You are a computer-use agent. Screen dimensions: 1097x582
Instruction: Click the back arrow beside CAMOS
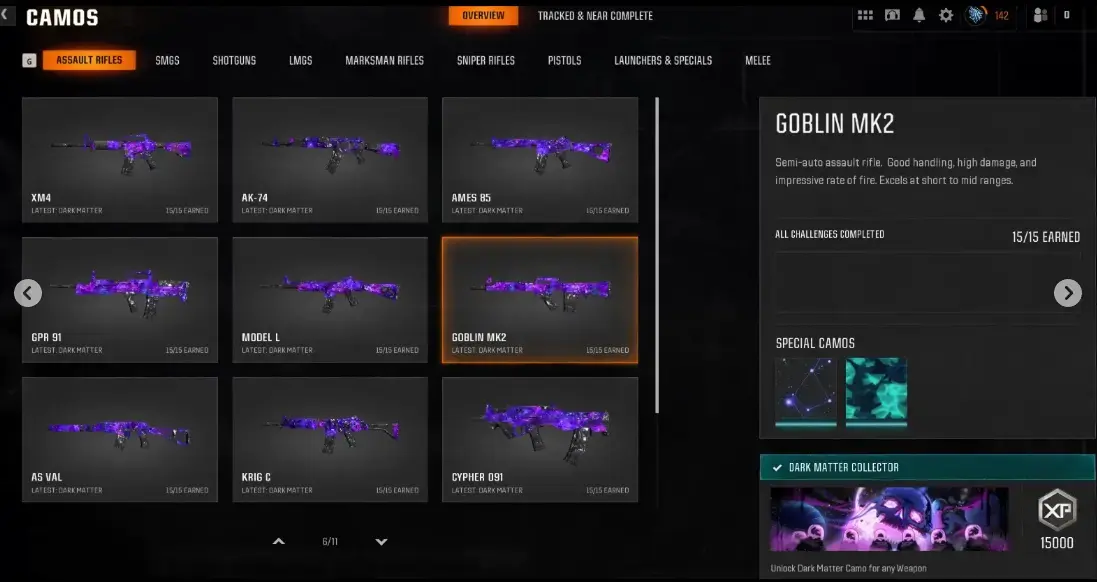click(x=5, y=15)
